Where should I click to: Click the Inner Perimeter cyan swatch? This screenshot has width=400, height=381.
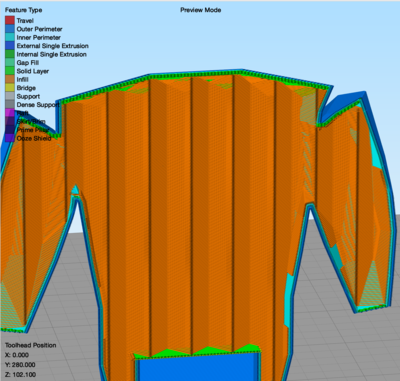tap(10, 37)
